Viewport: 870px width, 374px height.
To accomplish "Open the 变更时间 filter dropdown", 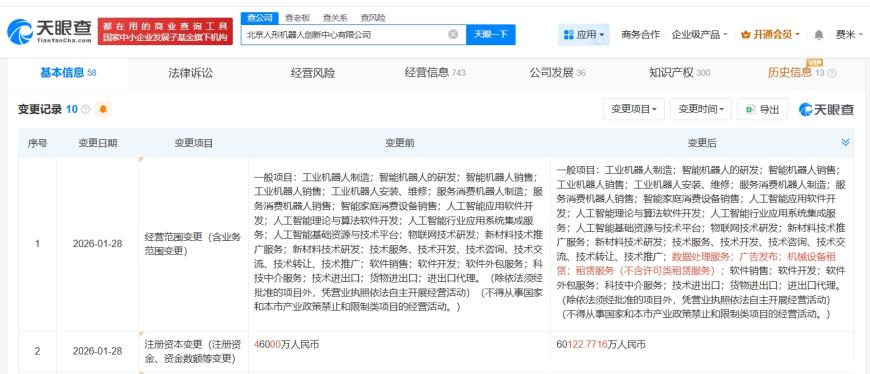I will click(x=701, y=109).
